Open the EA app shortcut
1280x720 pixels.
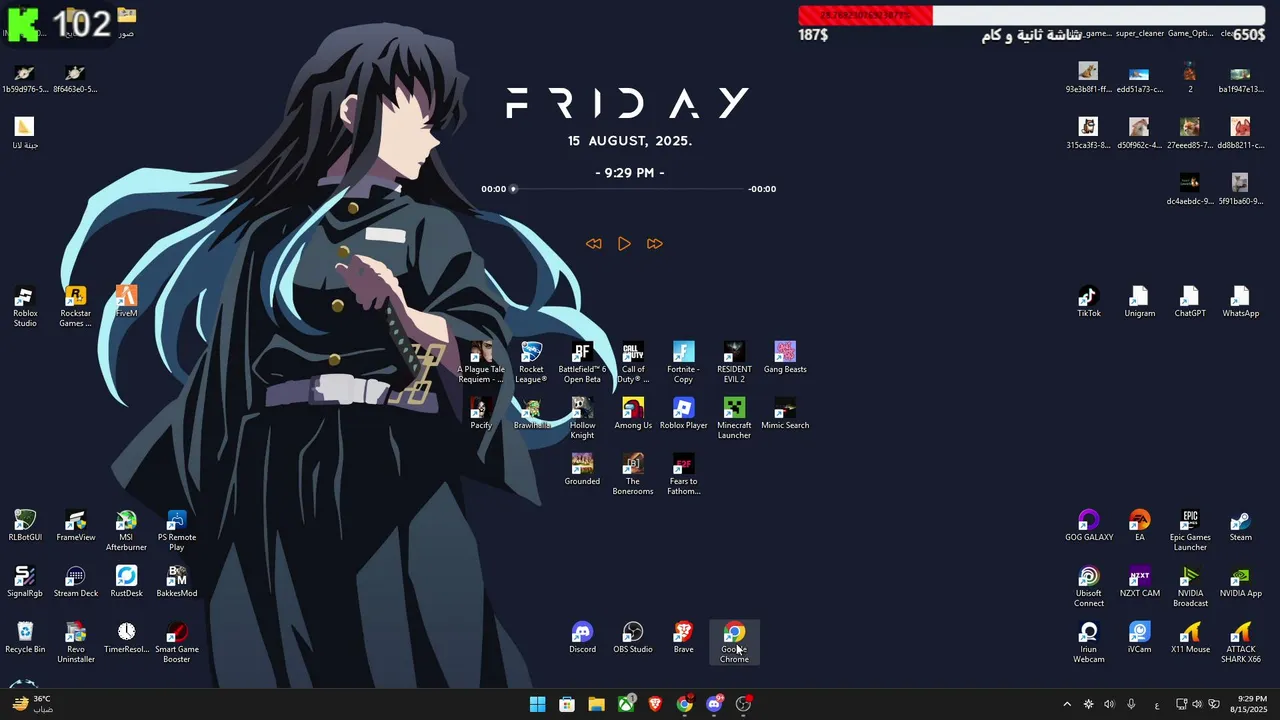(x=1139, y=526)
